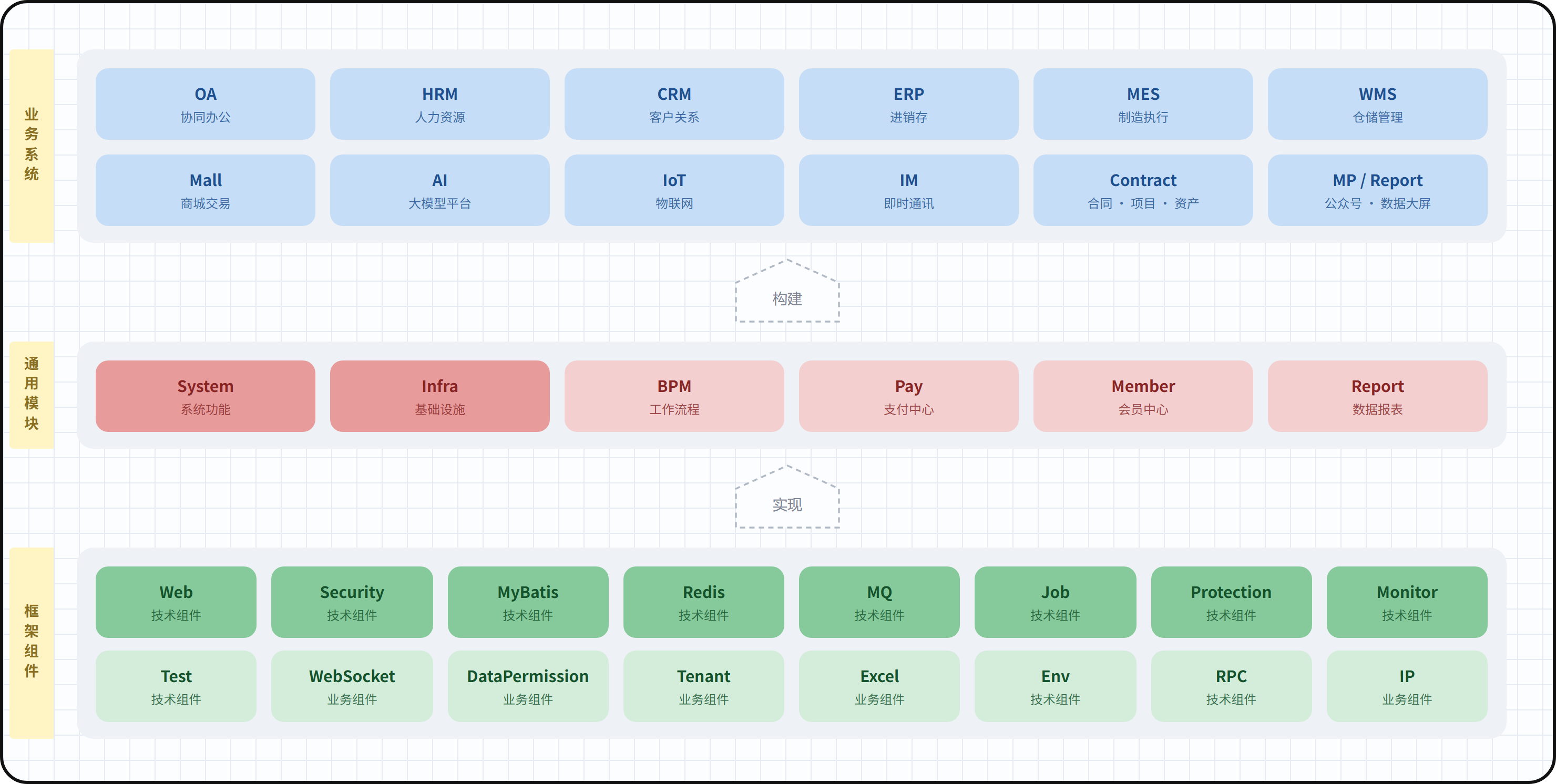Select the Excel 业务组件 block
The width and height of the screenshot is (1556, 784).
point(879,686)
